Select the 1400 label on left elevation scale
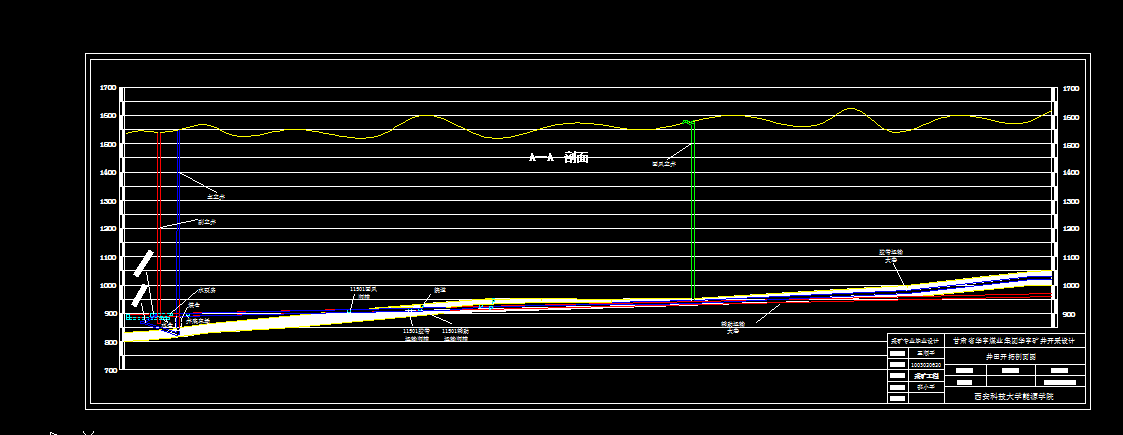 click(108, 172)
